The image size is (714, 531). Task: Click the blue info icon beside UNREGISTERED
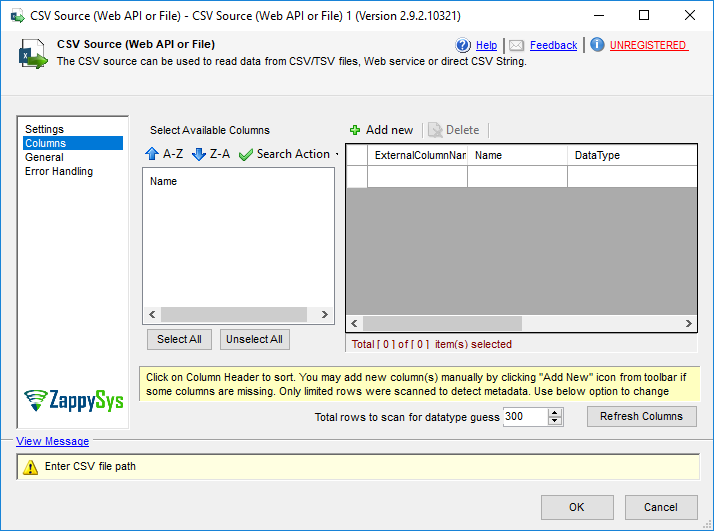tap(597, 45)
